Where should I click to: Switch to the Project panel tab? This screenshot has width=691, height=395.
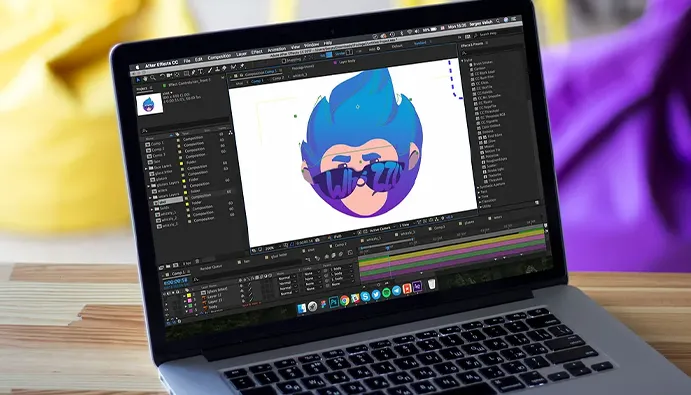point(141,89)
